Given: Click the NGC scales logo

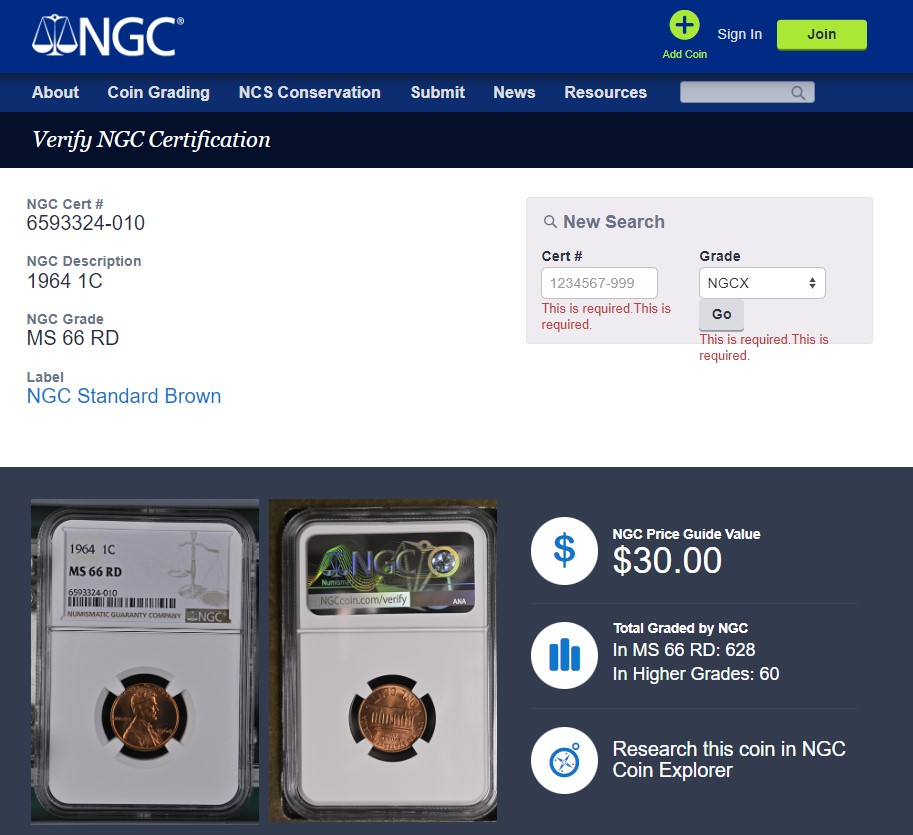Looking at the screenshot, I should [x=107, y=36].
